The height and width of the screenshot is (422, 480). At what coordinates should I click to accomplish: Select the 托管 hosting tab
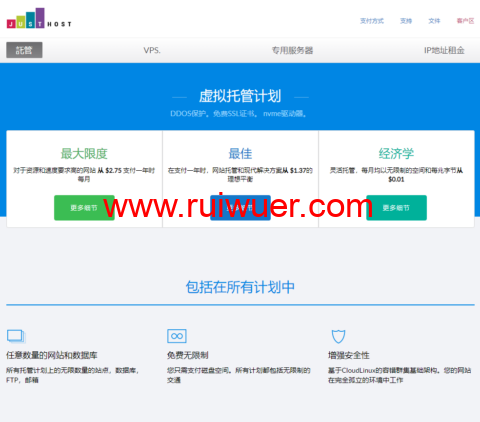coord(24,50)
